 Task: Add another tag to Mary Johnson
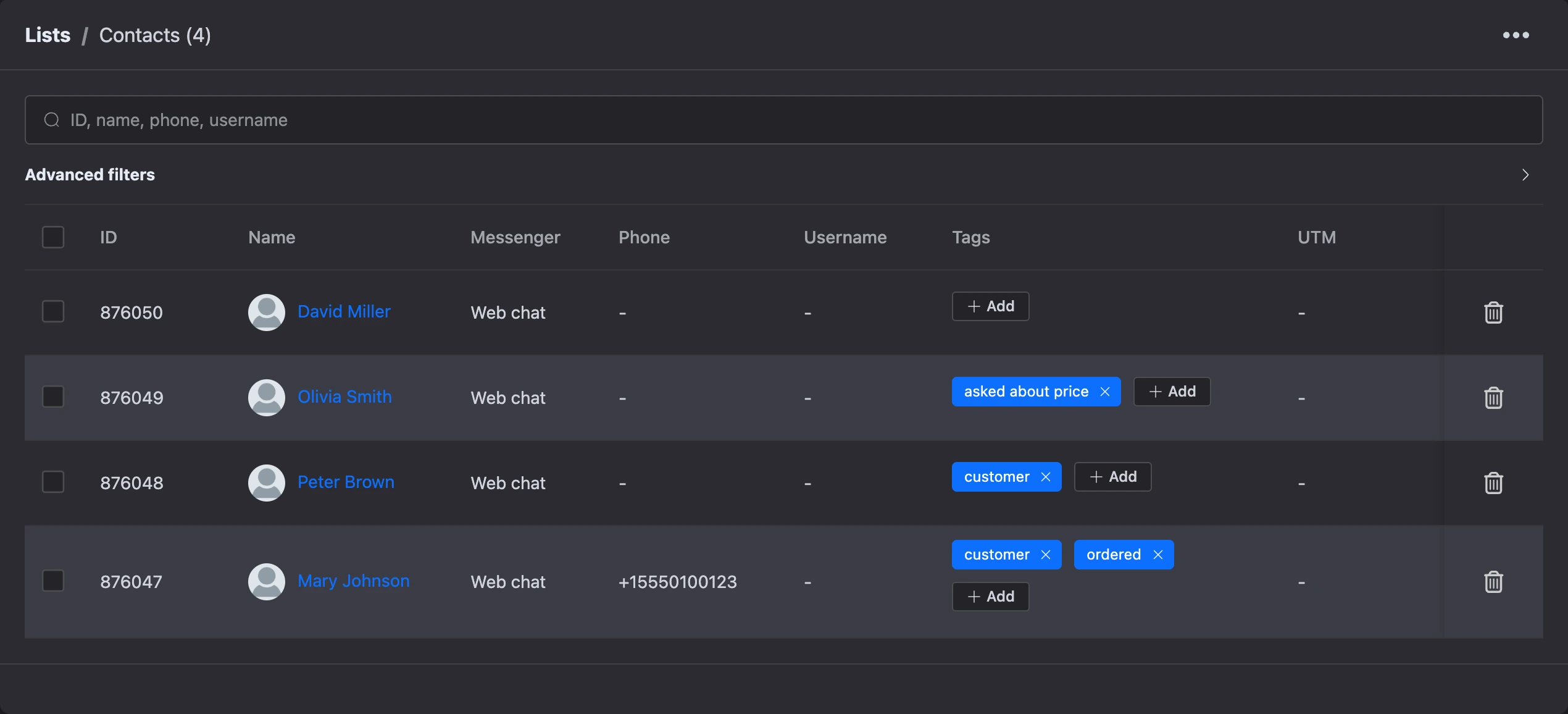[990, 597]
